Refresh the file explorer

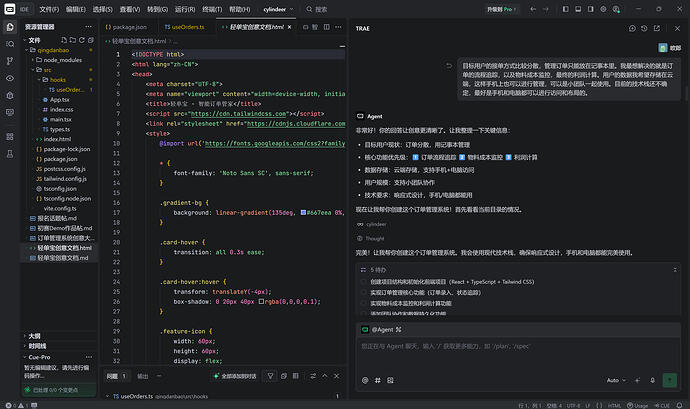[81, 40]
